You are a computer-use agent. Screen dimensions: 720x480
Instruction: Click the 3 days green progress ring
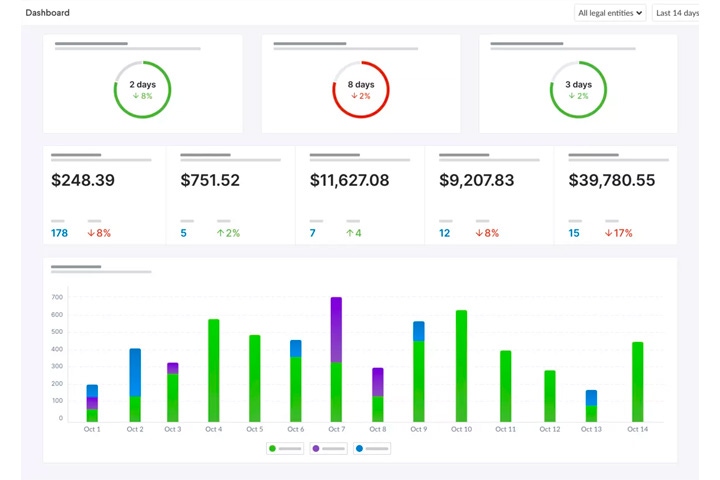pos(579,90)
